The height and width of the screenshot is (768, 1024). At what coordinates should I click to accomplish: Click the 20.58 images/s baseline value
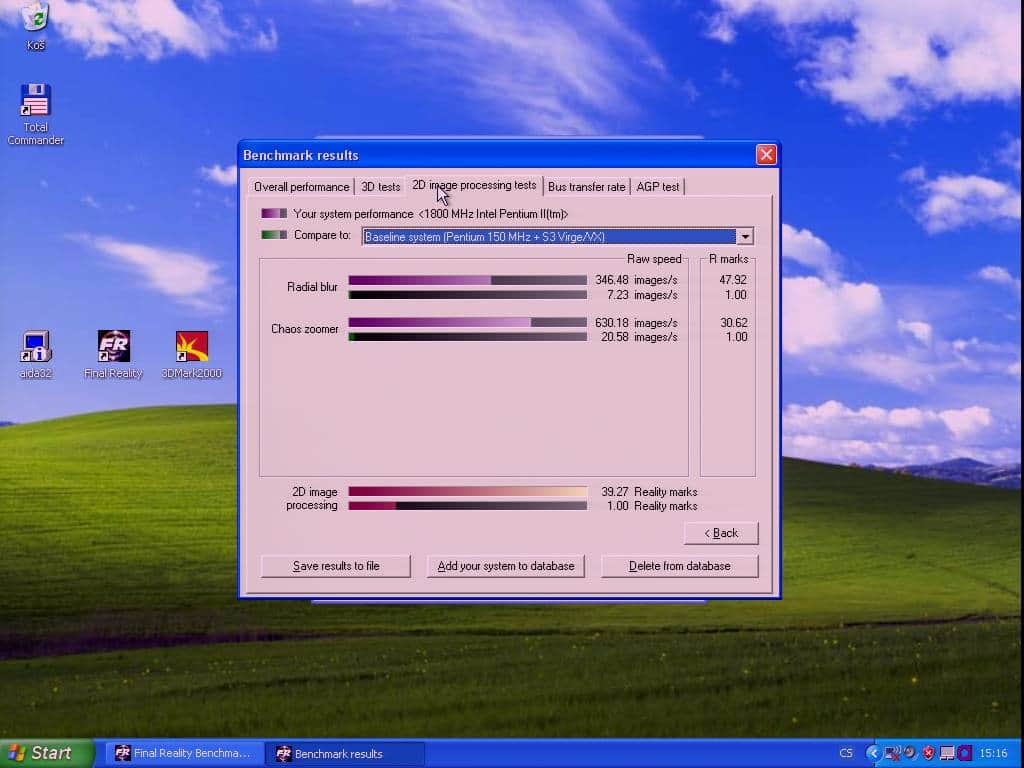point(639,337)
